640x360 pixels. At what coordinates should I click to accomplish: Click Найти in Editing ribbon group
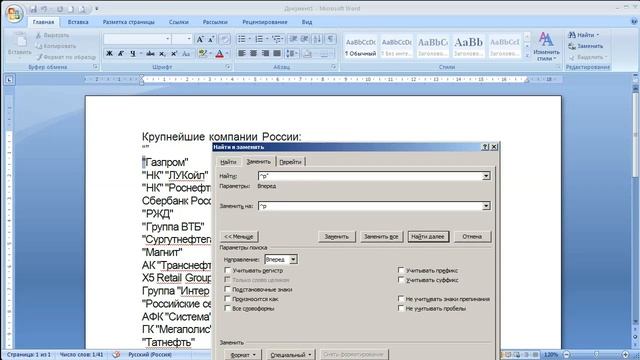[584, 36]
